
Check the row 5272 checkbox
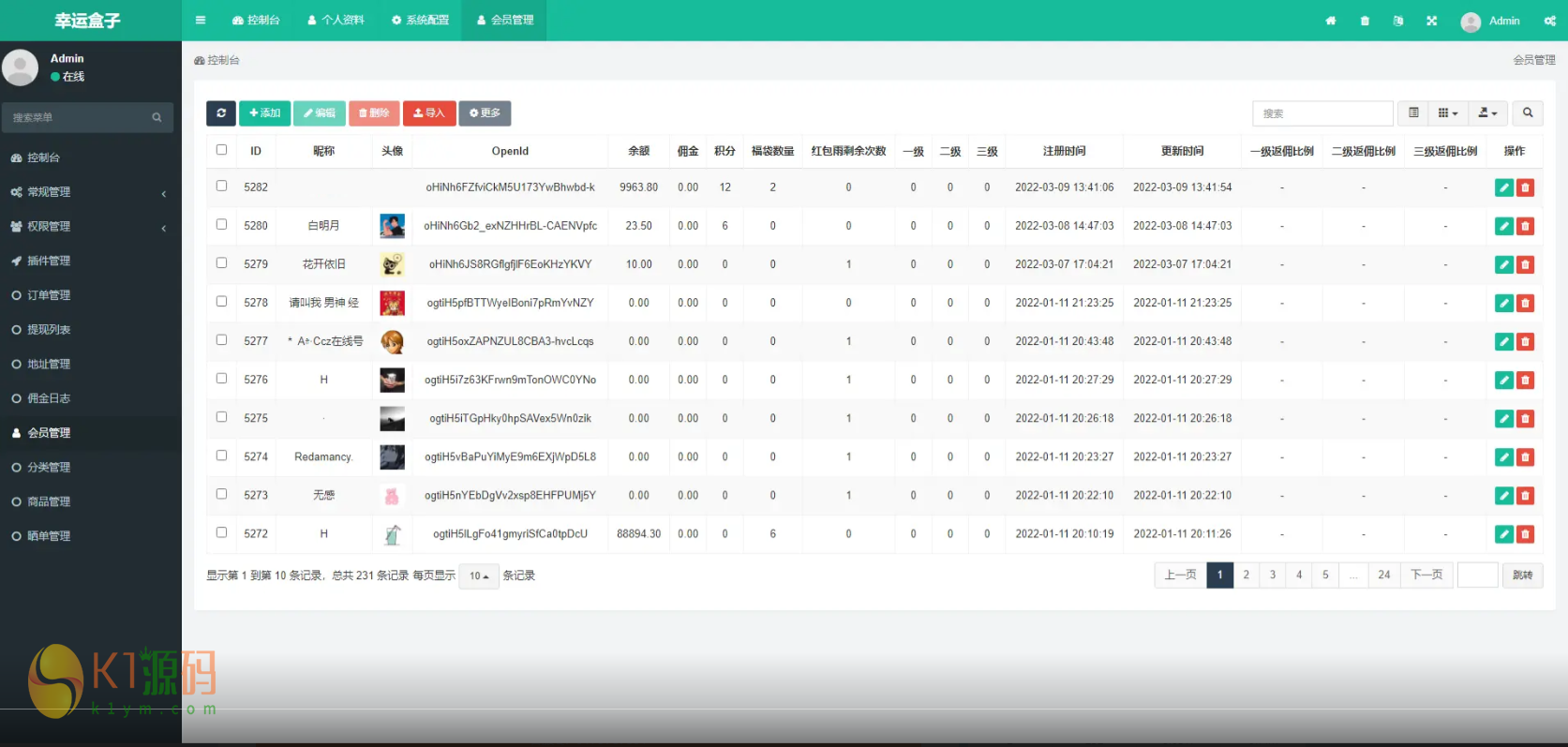(221, 531)
